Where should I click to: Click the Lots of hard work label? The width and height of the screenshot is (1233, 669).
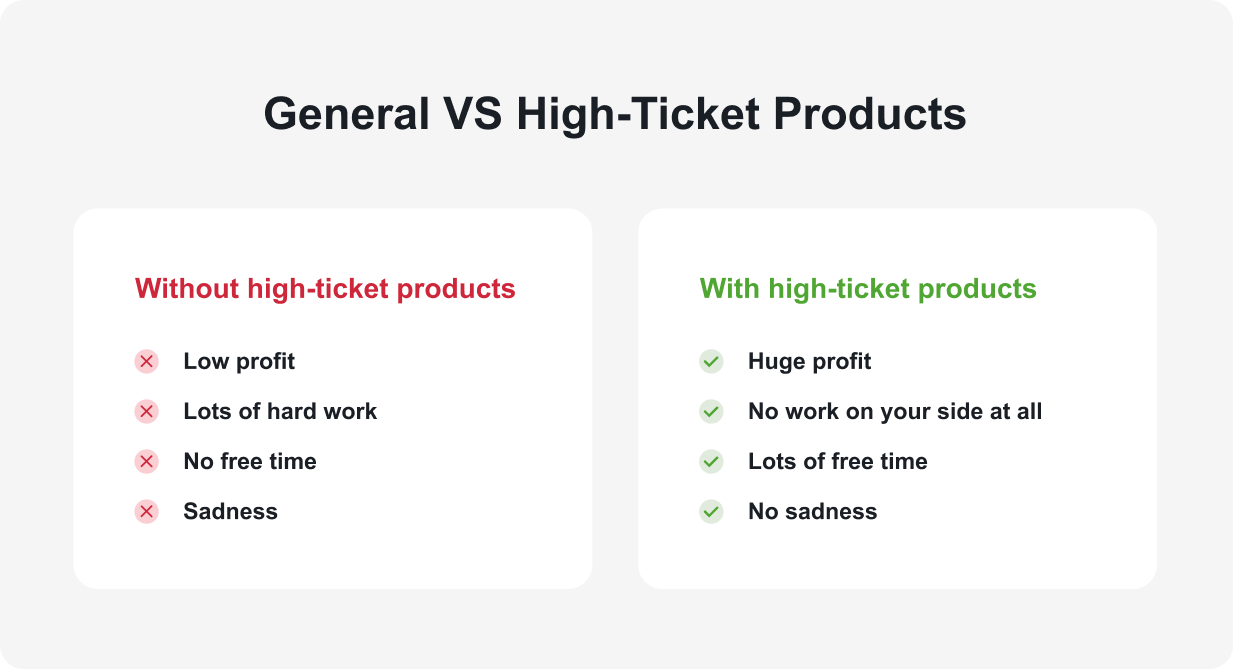pyautogui.click(x=280, y=411)
